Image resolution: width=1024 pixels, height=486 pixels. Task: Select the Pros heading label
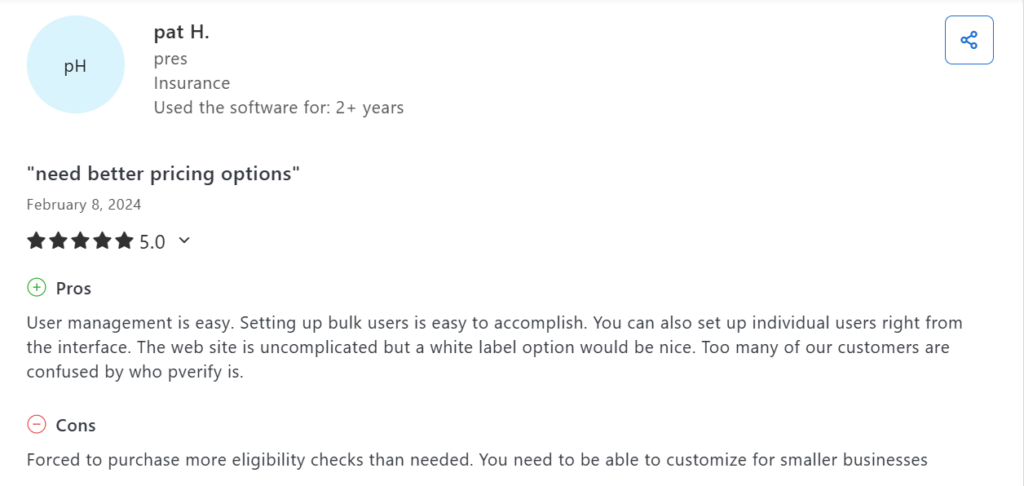point(73,288)
